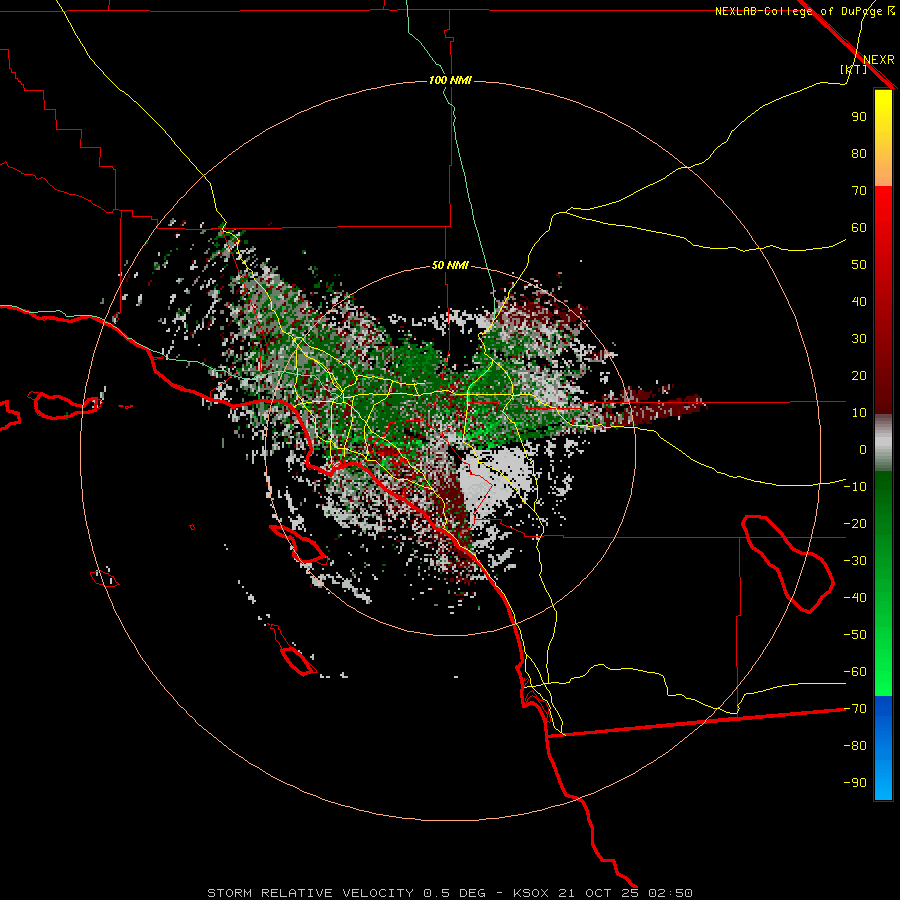Image resolution: width=900 pixels, height=900 pixels.
Task: Click the 0 value on the velocity scale
Action: coord(863,450)
